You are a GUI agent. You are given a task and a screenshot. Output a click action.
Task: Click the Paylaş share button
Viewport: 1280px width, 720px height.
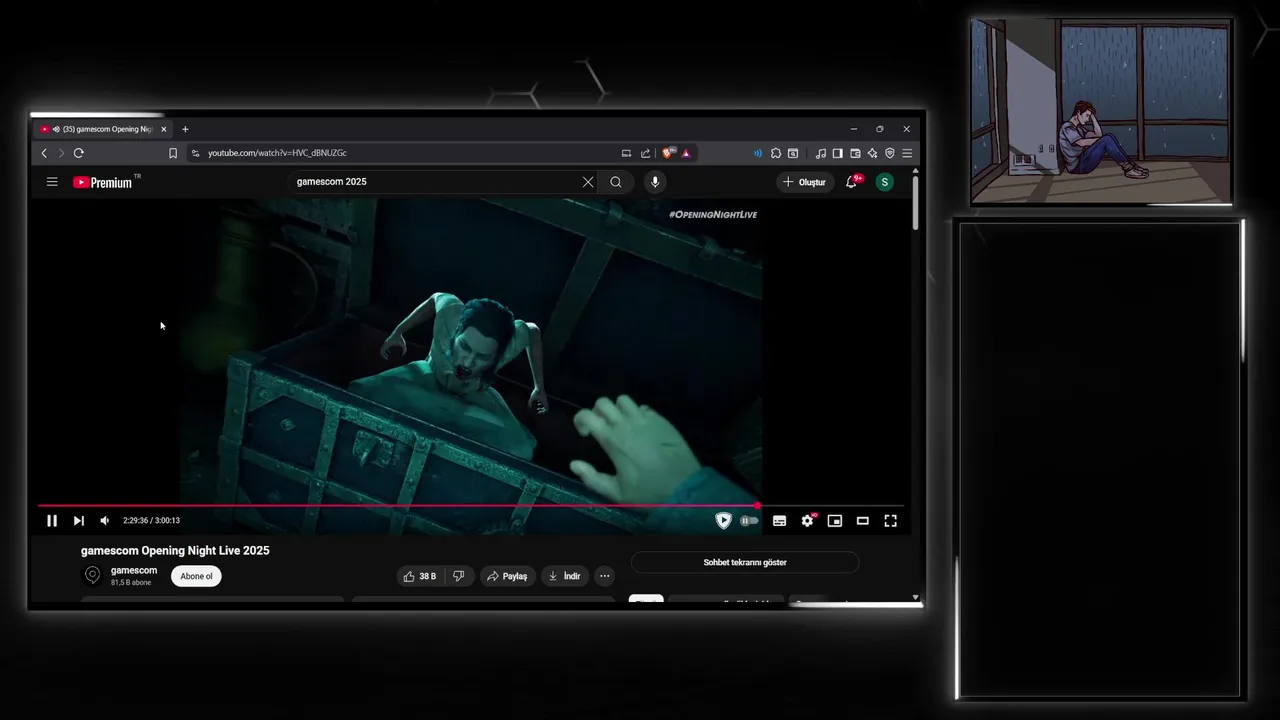point(507,576)
